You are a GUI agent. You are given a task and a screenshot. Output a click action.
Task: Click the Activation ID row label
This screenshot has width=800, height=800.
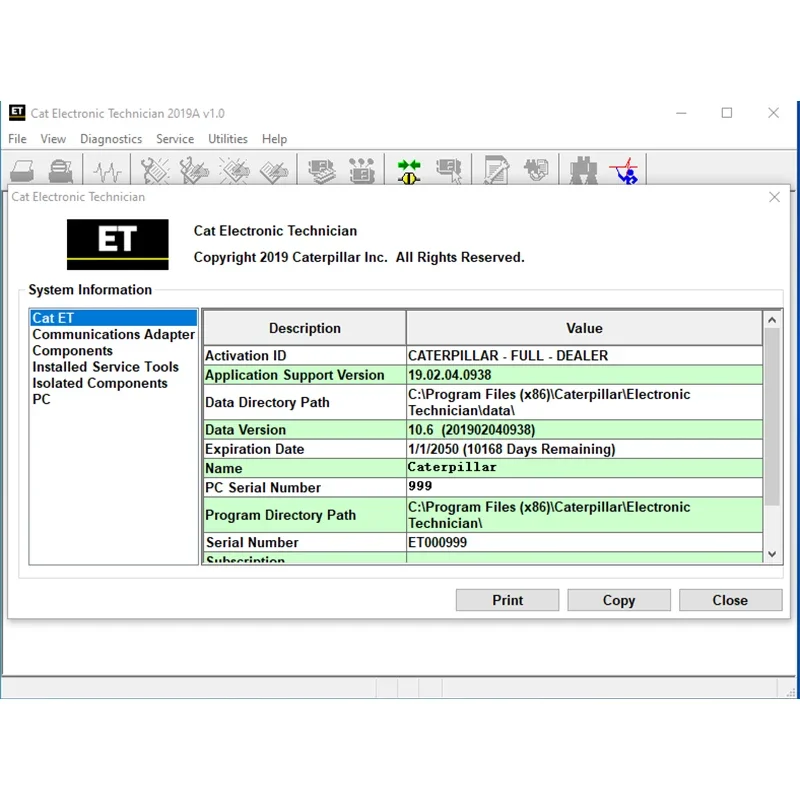coord(246,356)
